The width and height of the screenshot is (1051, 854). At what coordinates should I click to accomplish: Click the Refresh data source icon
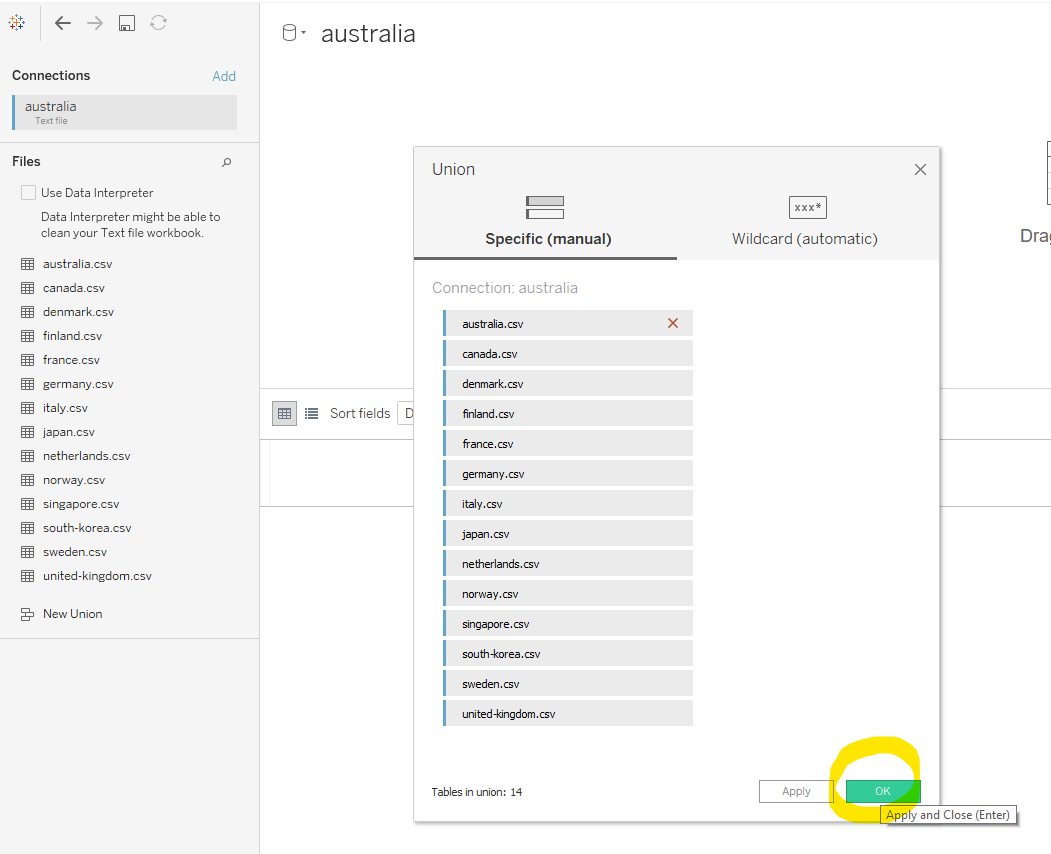pyautogui.click(x=158, y=22)
